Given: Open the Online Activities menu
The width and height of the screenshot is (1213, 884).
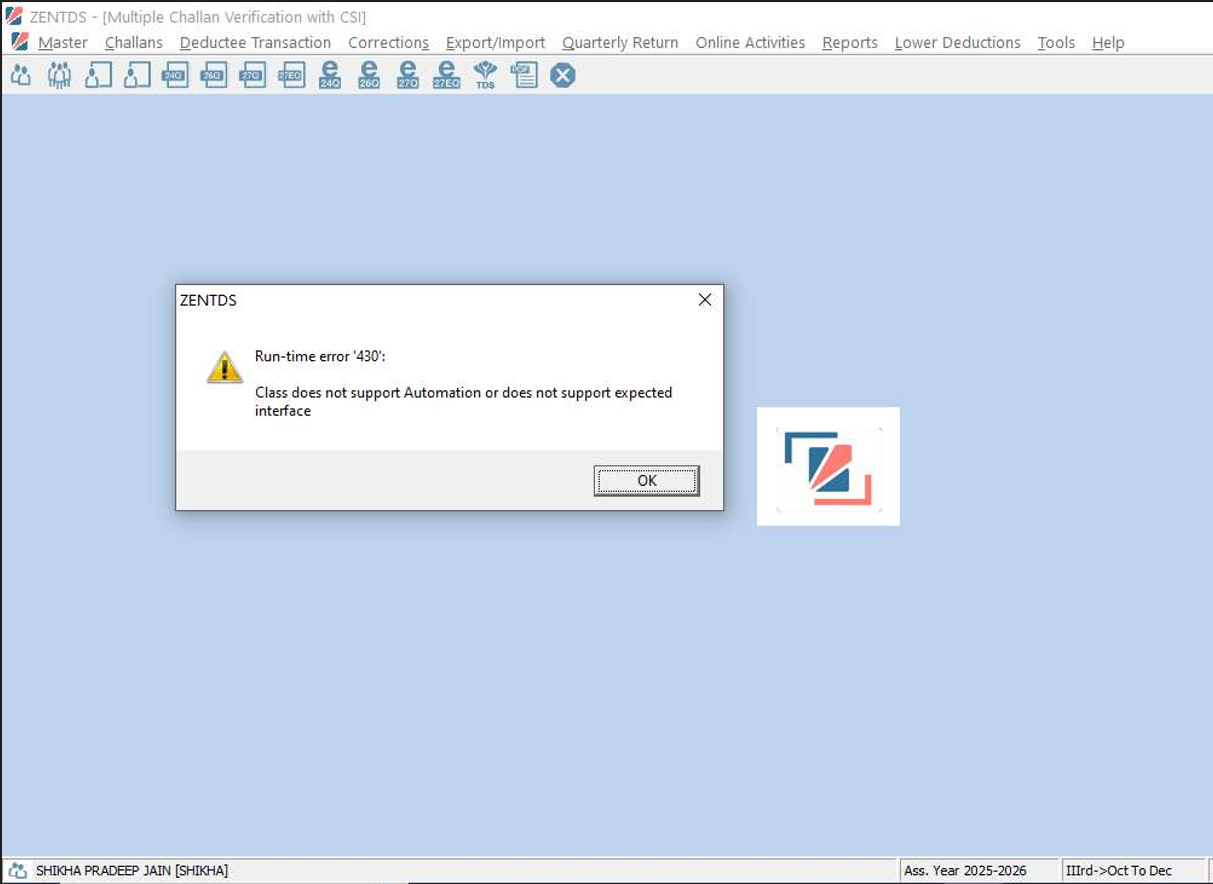Looking at the screenshot, I should pyautogui.click(x=750, y=42).
